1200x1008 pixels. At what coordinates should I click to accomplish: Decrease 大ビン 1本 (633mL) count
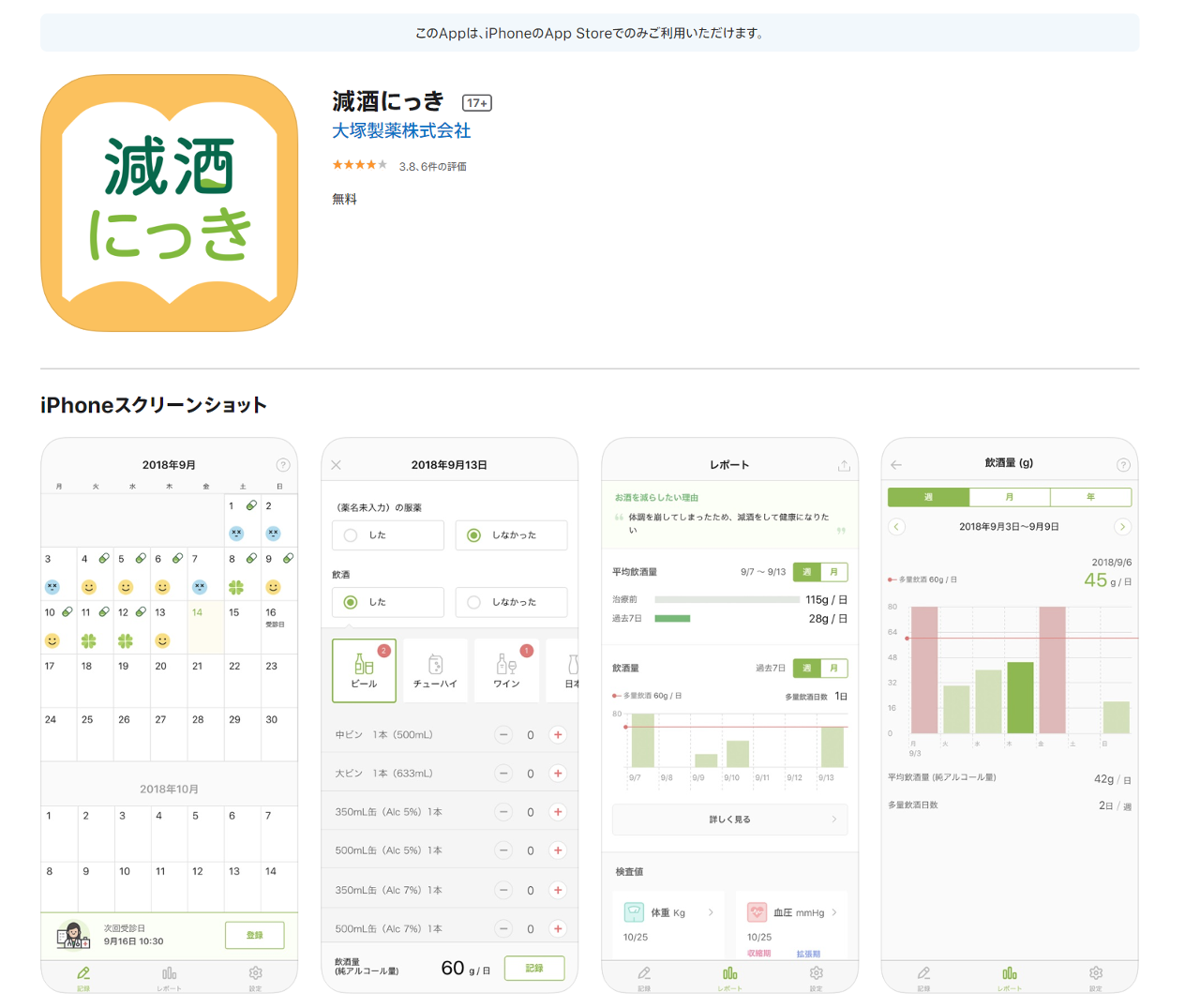pyautogui.click(x=503, y=774)
